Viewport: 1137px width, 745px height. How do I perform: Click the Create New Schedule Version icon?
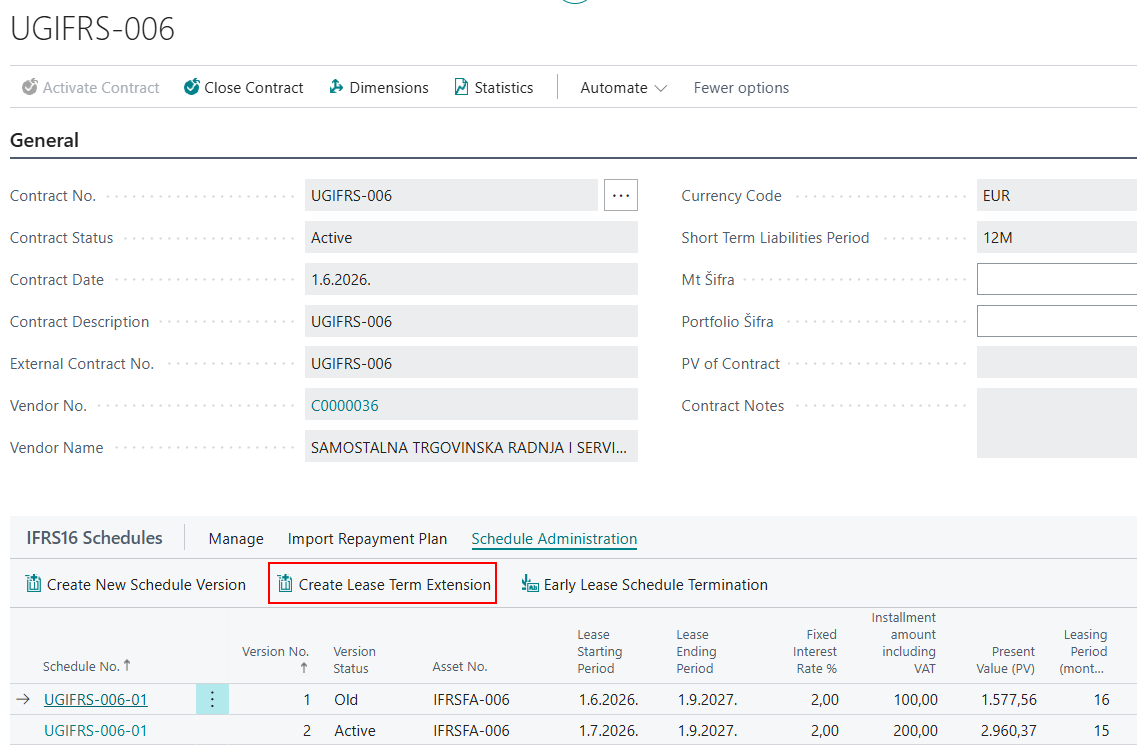point(33,583)
